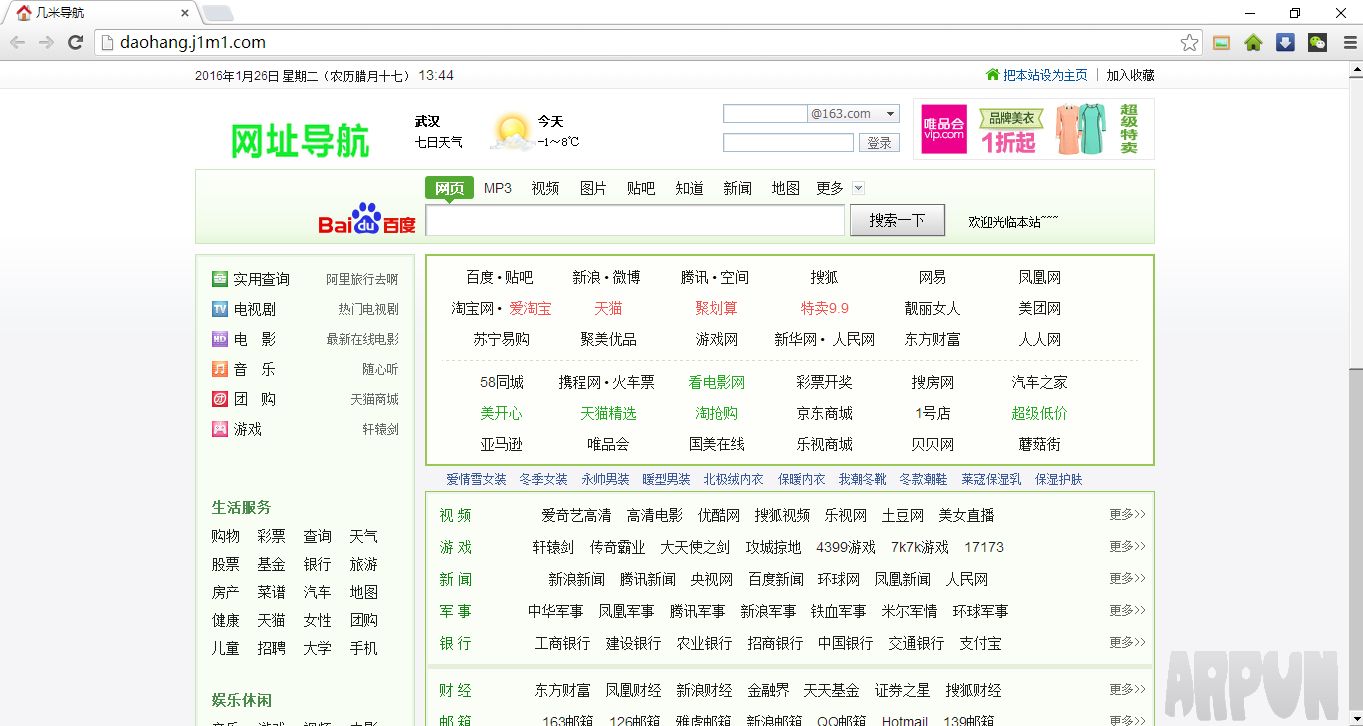
Task: Click the 加入收藏 link
Action: click(x=1130, y=75)
